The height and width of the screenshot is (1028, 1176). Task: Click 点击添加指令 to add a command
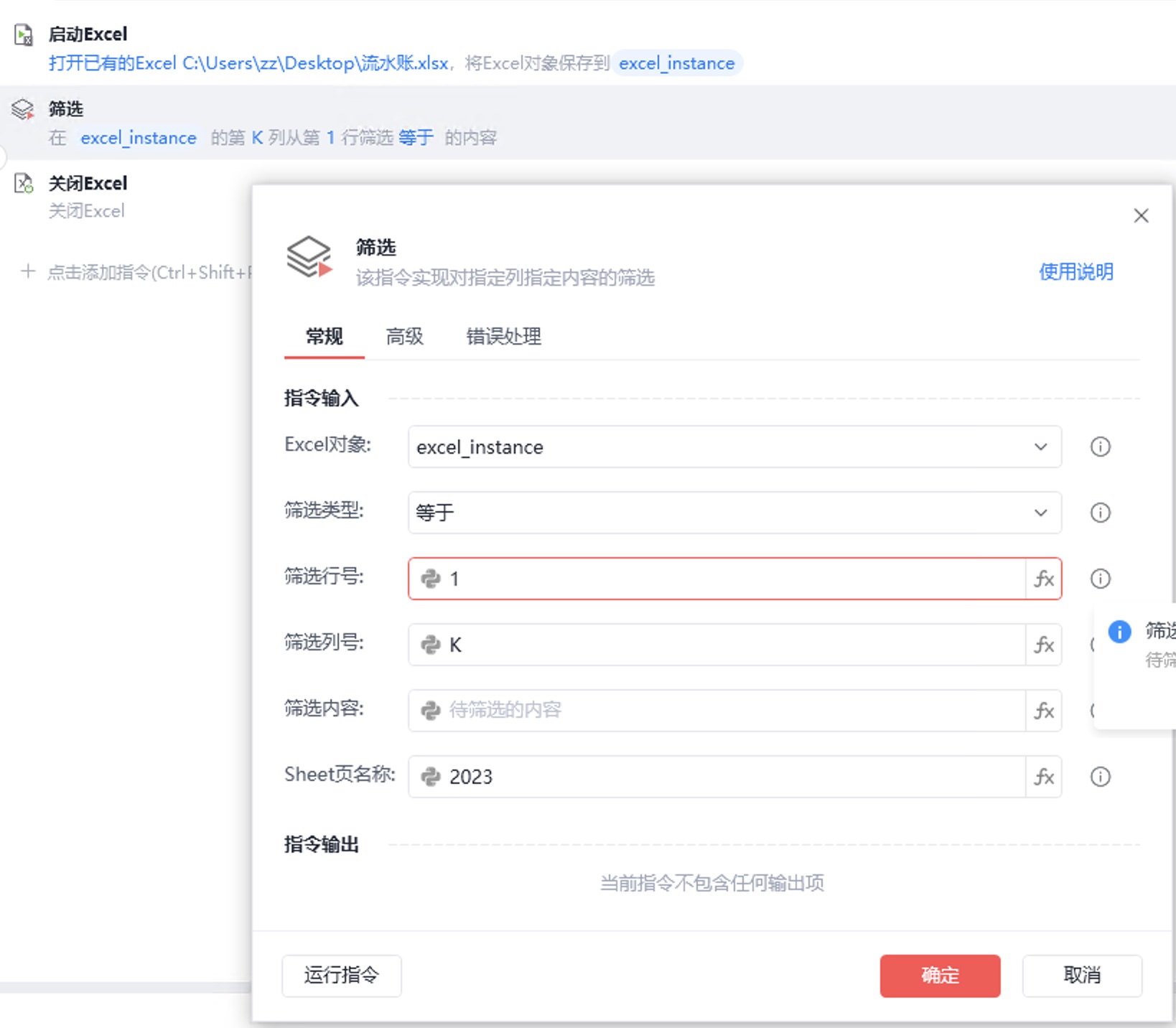[149, 272]
